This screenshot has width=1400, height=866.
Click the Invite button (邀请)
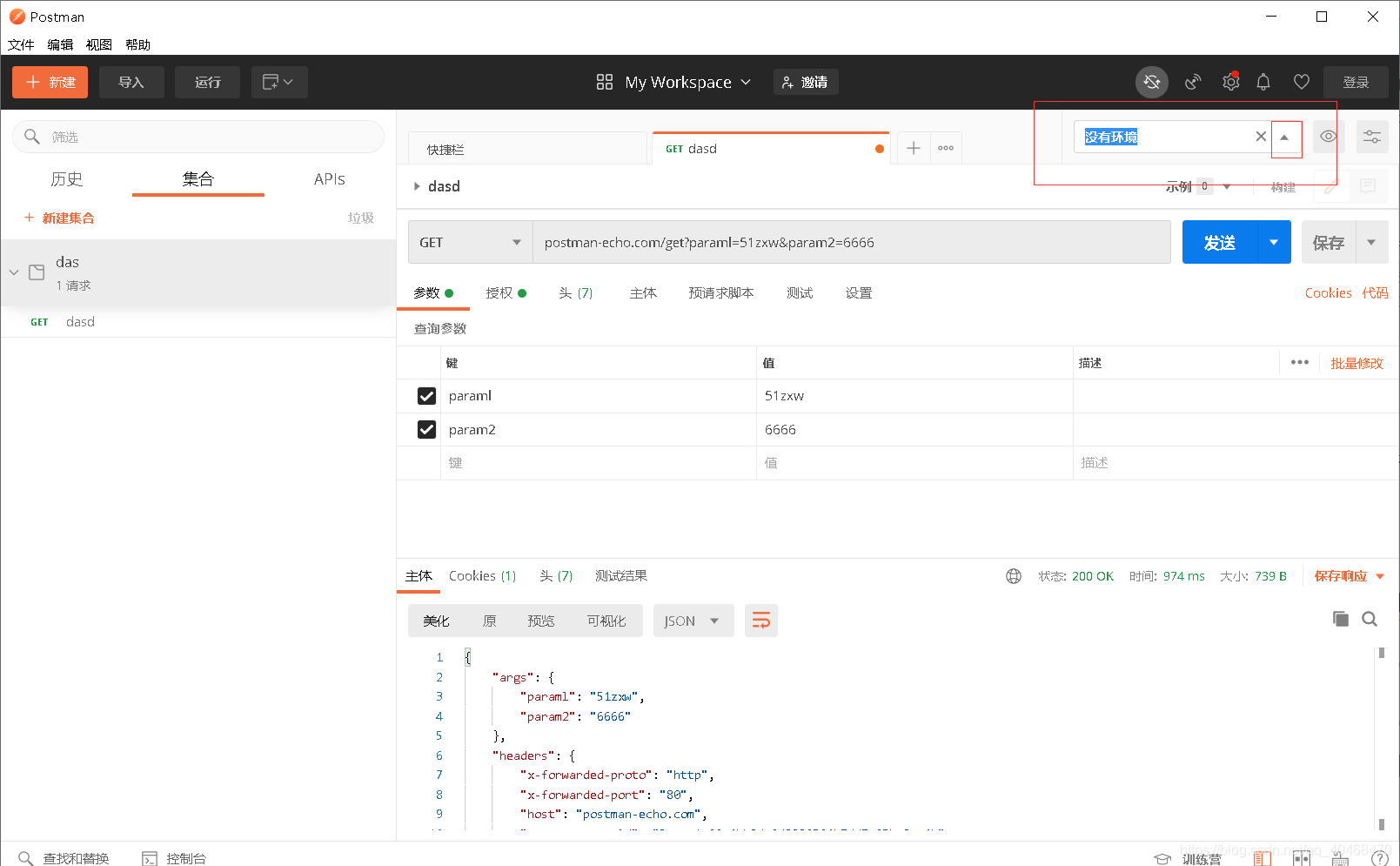click(x=806, y=82)
